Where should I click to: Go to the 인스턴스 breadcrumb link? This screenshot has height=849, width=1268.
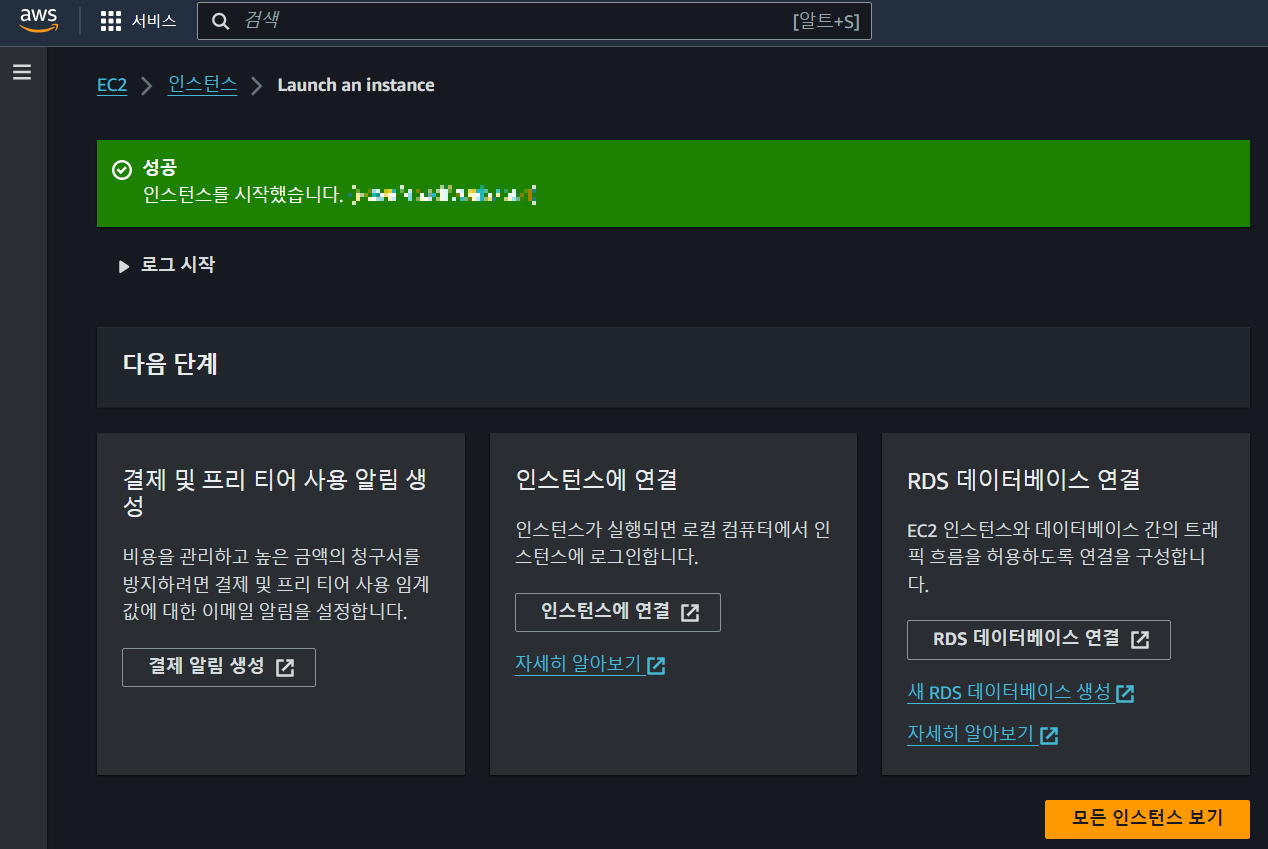(x=203, y=85)
